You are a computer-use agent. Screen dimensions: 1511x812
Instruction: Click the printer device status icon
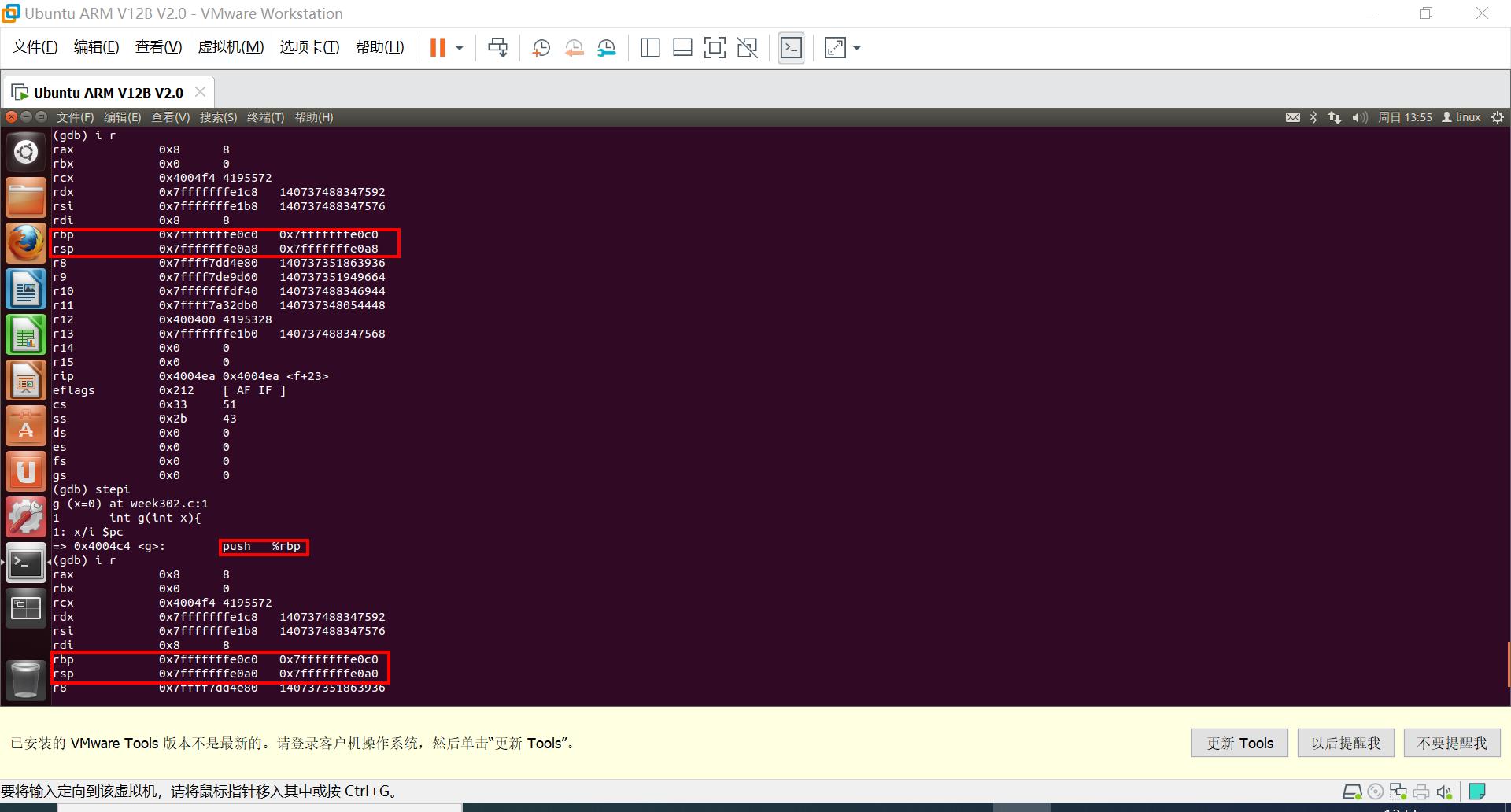click(1421, 792)
